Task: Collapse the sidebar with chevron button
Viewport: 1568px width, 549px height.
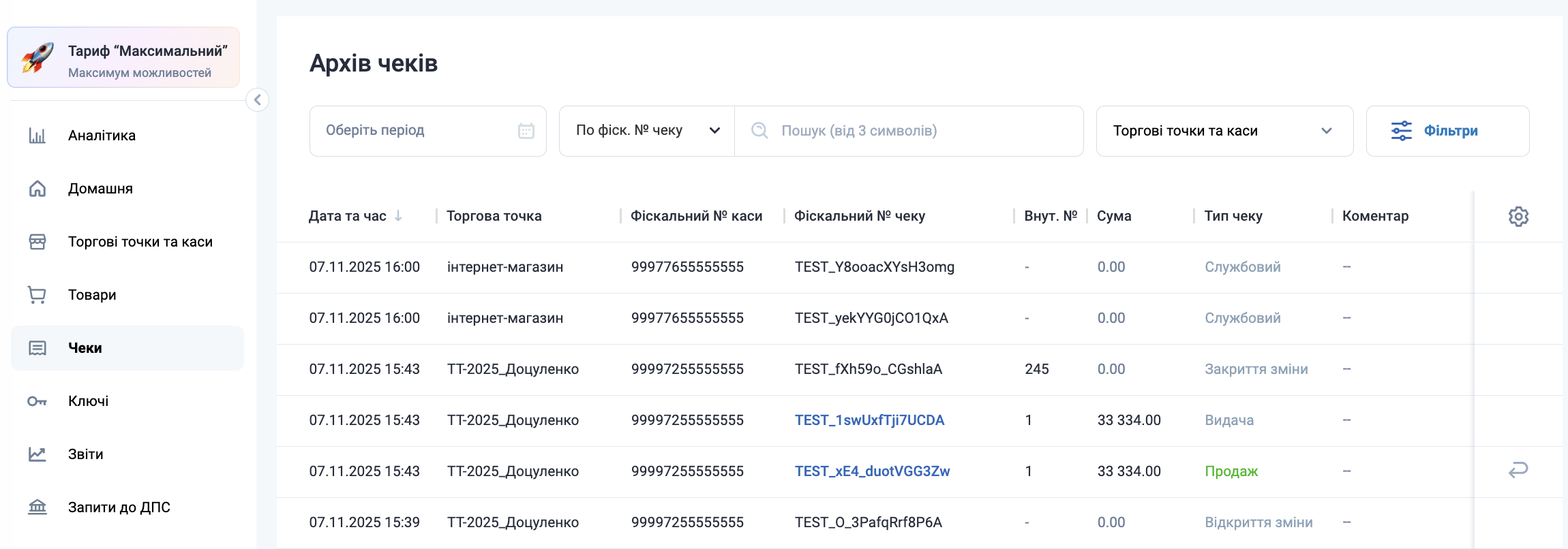Action: [257, 100]
